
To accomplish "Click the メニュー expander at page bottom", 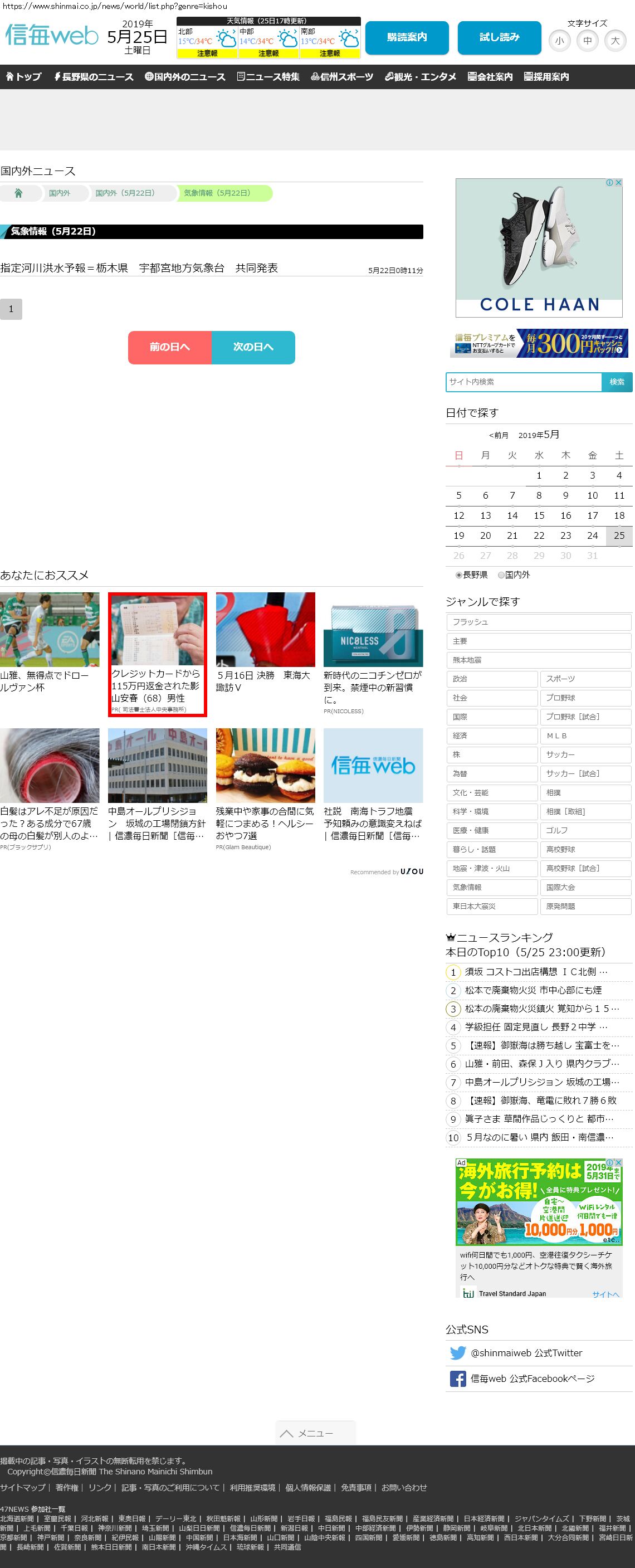I will coord(315,1434).
